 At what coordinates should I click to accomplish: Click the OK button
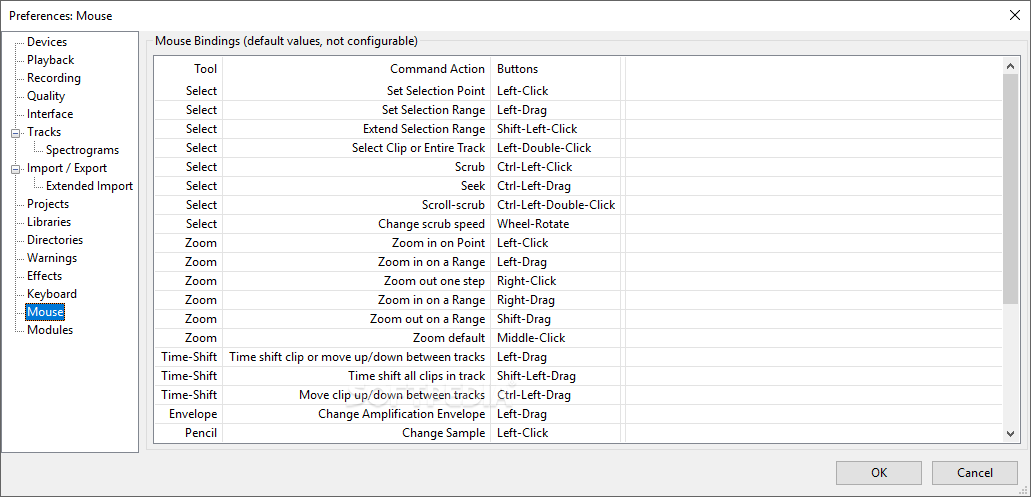click(x=879, y=473)
